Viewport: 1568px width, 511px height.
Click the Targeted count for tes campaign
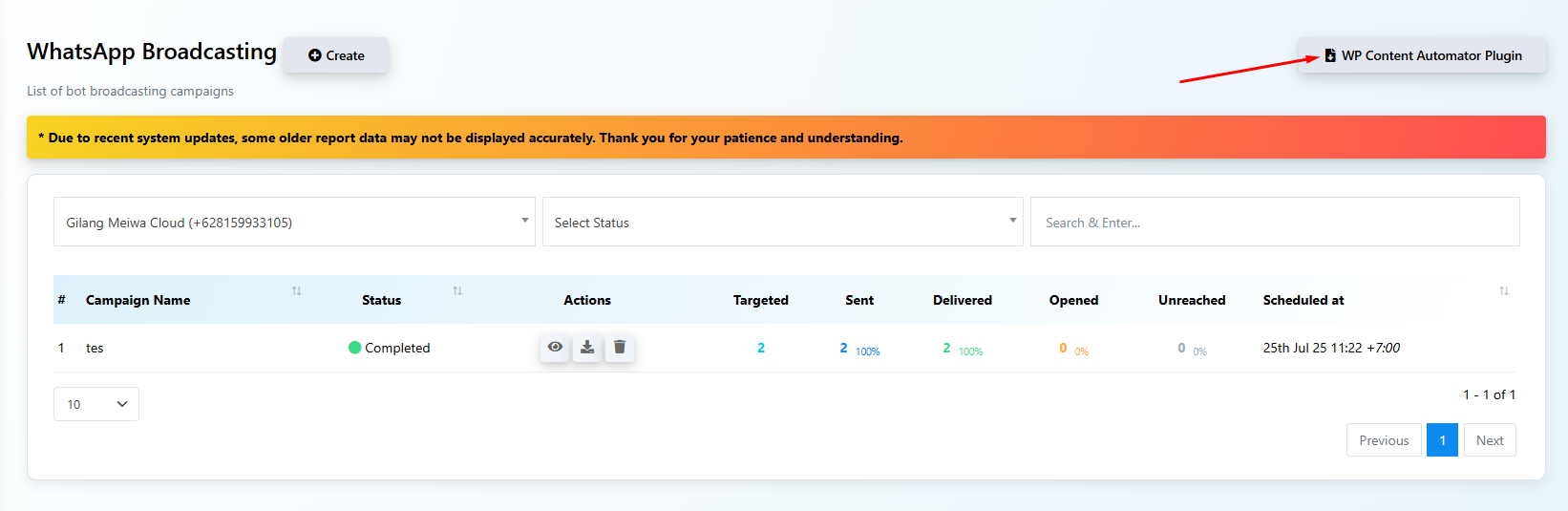click(761, 348)
